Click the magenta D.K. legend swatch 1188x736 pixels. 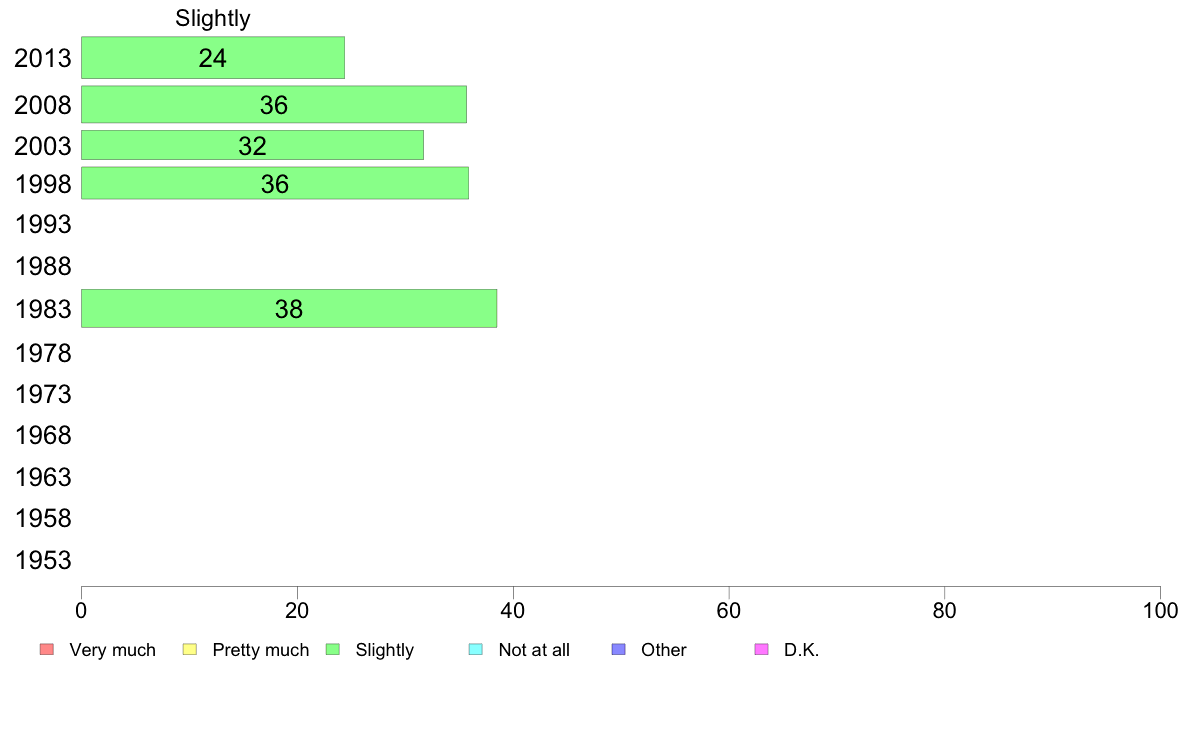pos(761,650)
